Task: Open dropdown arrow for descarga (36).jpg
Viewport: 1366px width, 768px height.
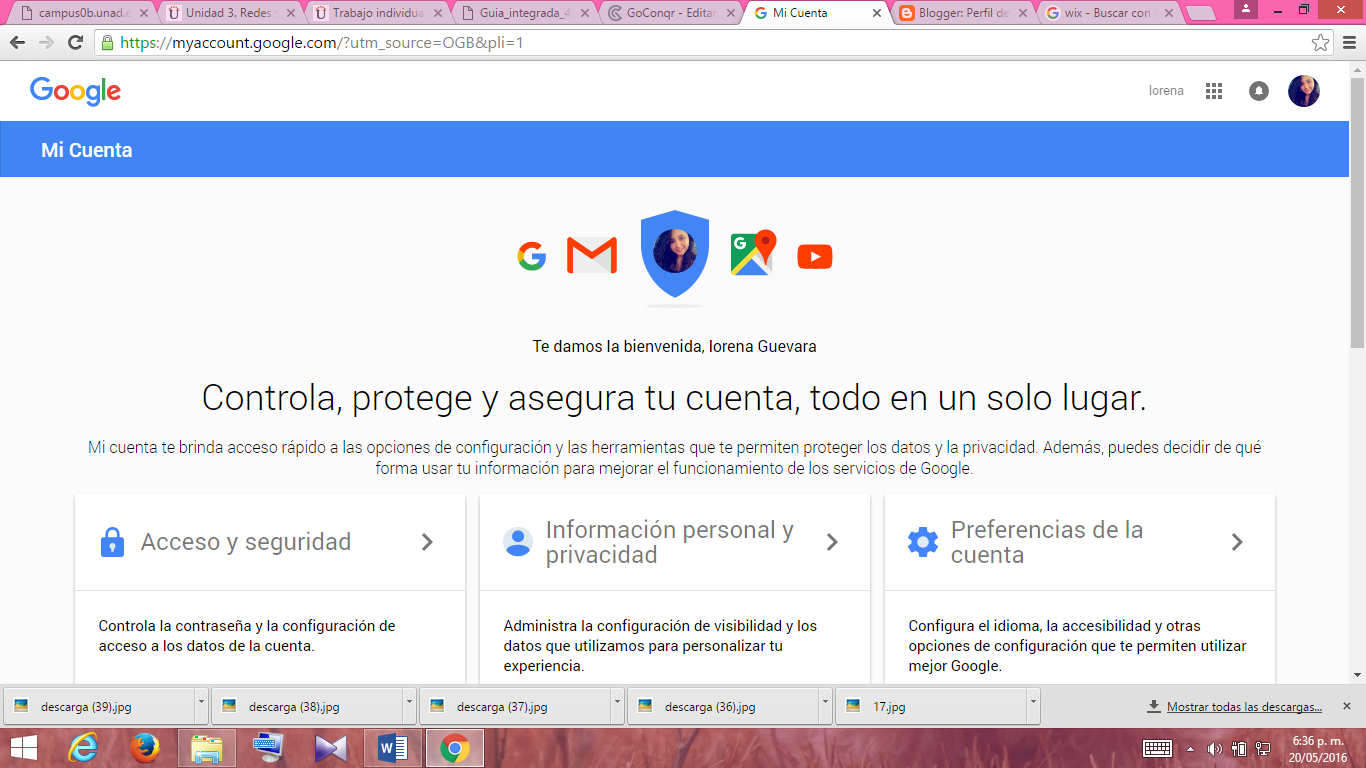Action: pos(825,706)
